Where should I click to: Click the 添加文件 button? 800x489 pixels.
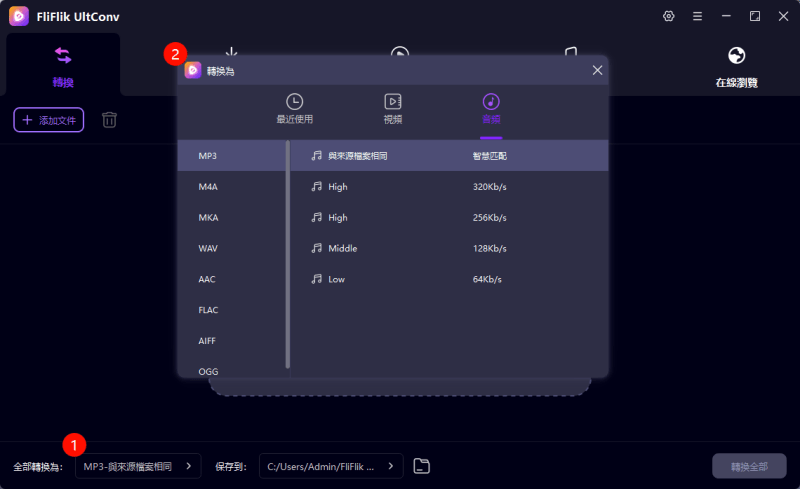point(48,120)
